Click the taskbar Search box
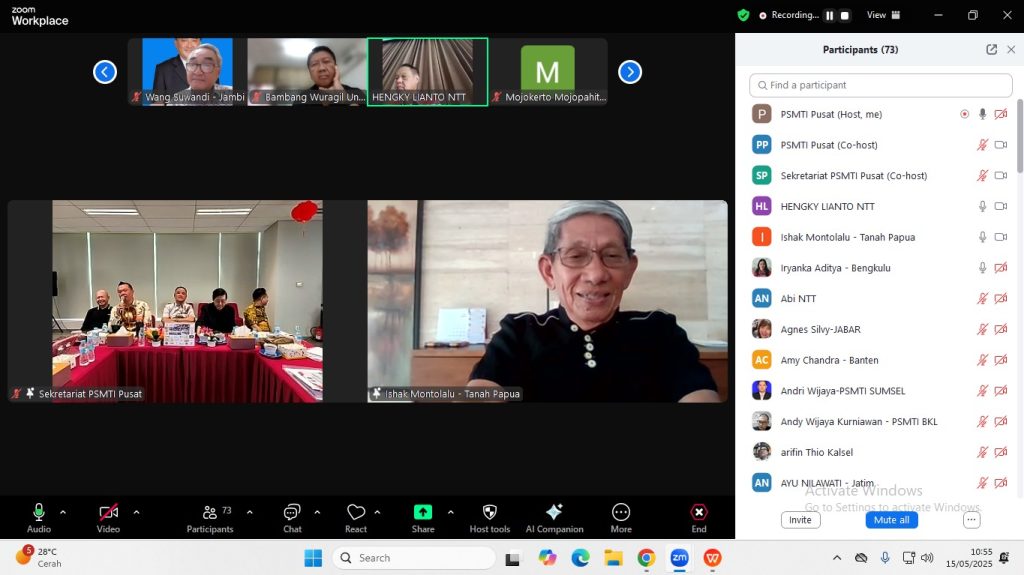This screenshot has height=575, width=1024. coord(413,558)
